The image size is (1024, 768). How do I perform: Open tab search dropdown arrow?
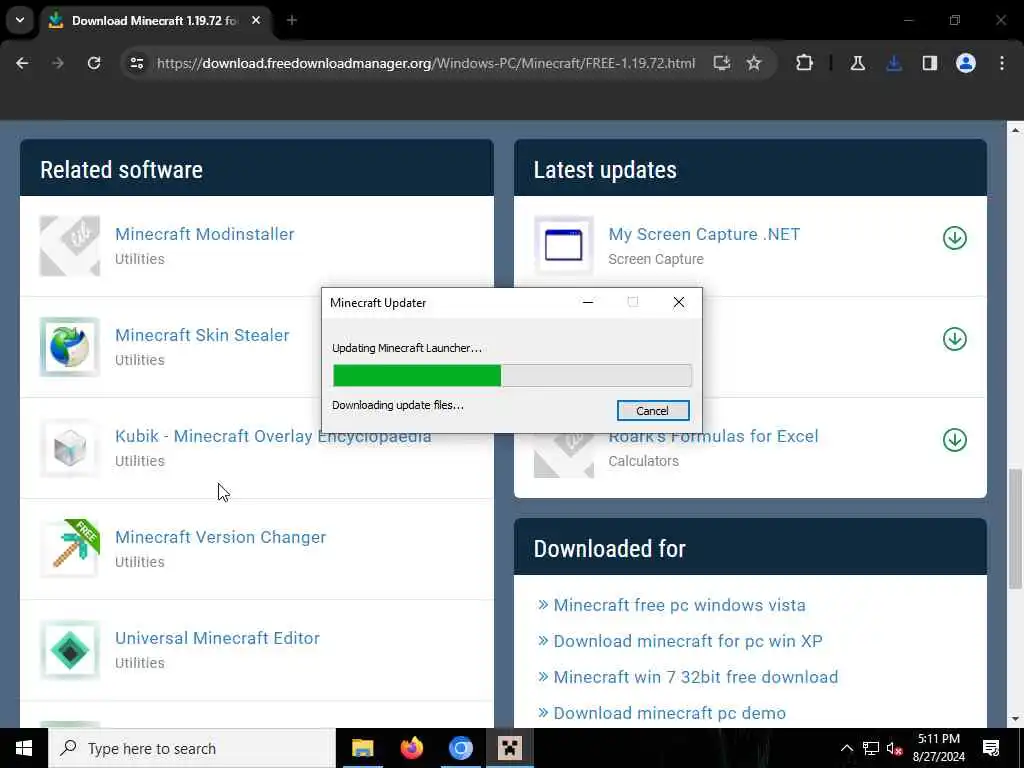click(x=20, y=20)
